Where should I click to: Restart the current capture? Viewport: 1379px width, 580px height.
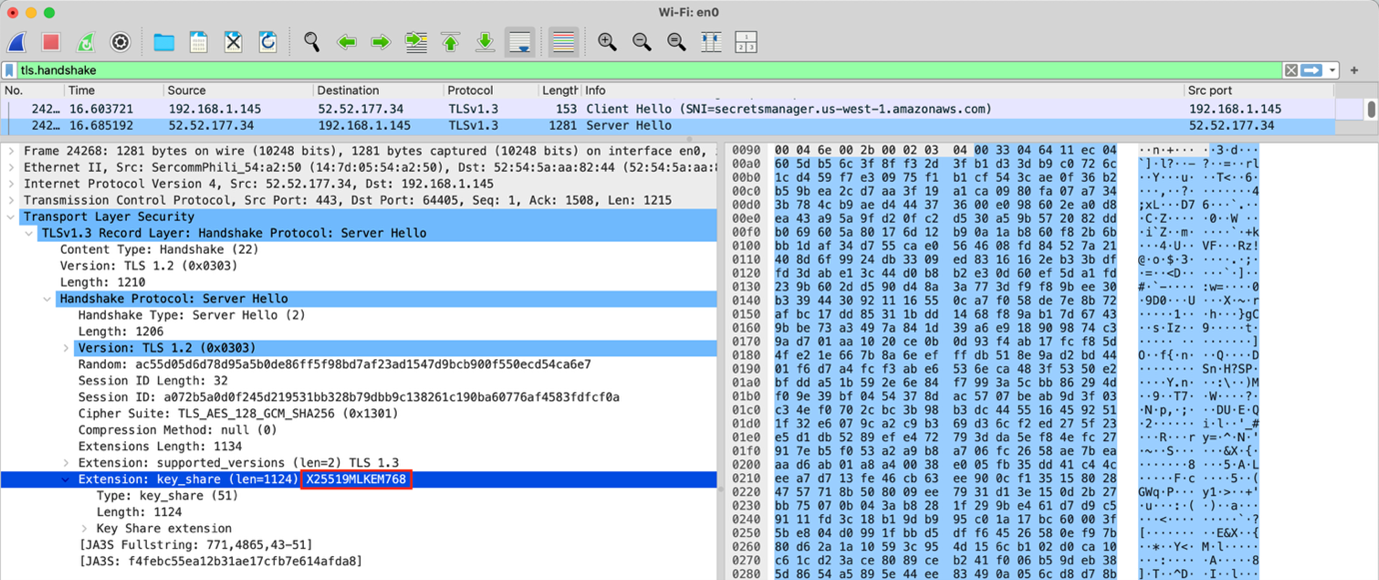(x=86, y=41)
